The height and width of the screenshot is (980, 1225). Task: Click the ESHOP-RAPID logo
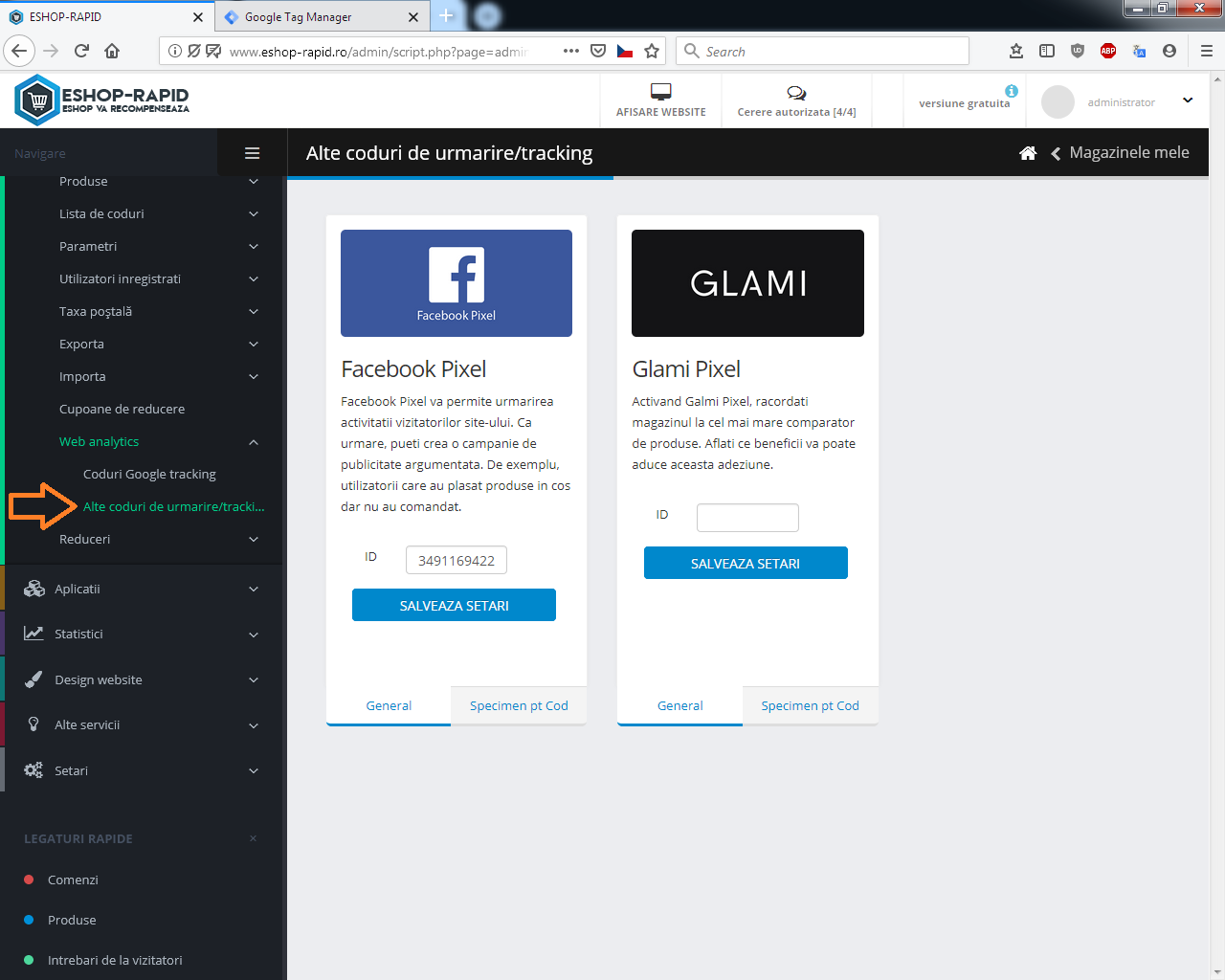tap(102, 100)
